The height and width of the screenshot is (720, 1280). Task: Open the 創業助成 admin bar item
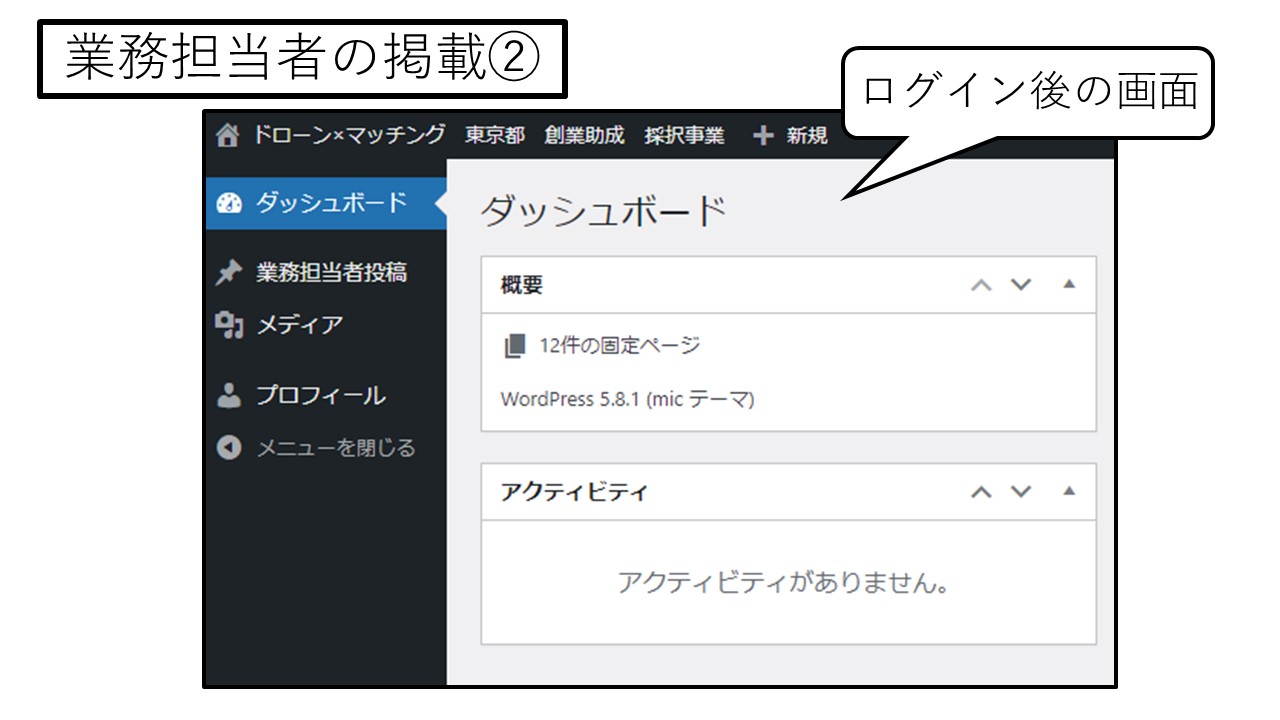[584, 136]
